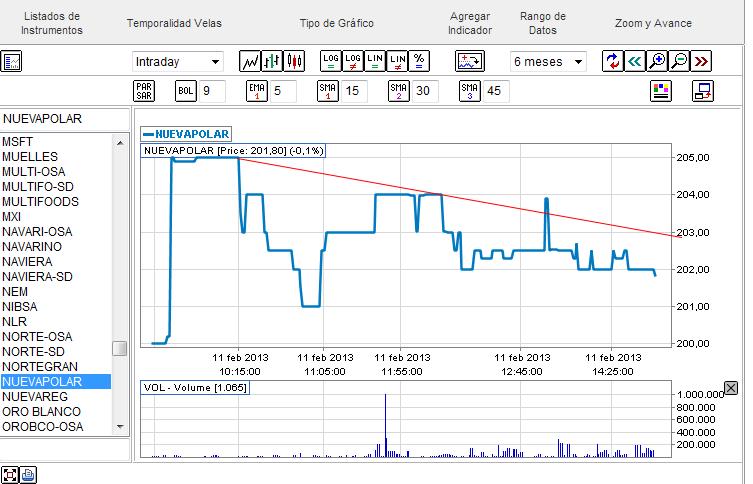The height and width of the screenshot is (484, 753).
Task: Select NAVIERA-SD in instrument list
Action: (x=56, y=277)
